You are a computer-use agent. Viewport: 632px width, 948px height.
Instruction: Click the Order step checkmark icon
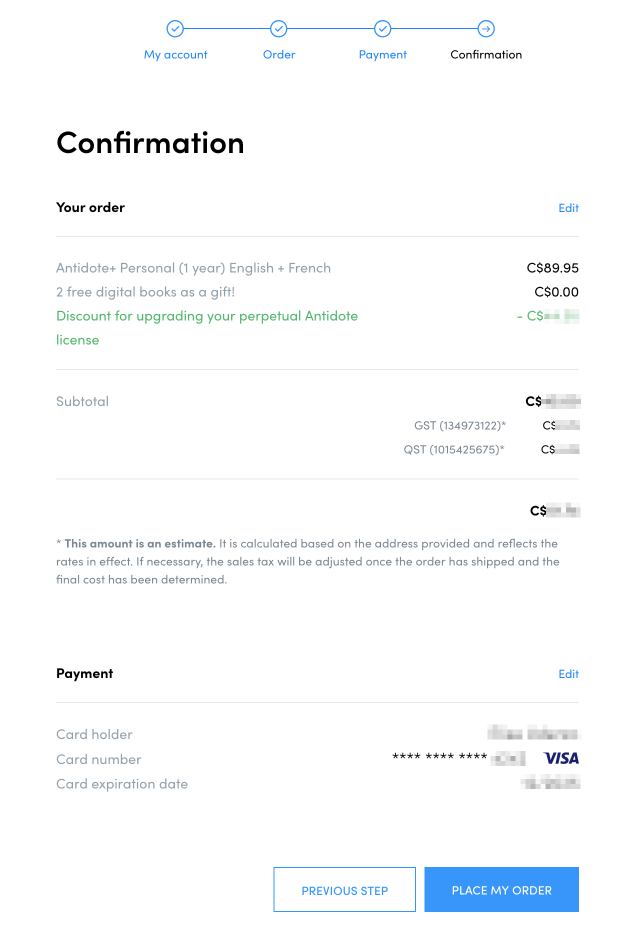pyautogui.click(x=279, y=29)
